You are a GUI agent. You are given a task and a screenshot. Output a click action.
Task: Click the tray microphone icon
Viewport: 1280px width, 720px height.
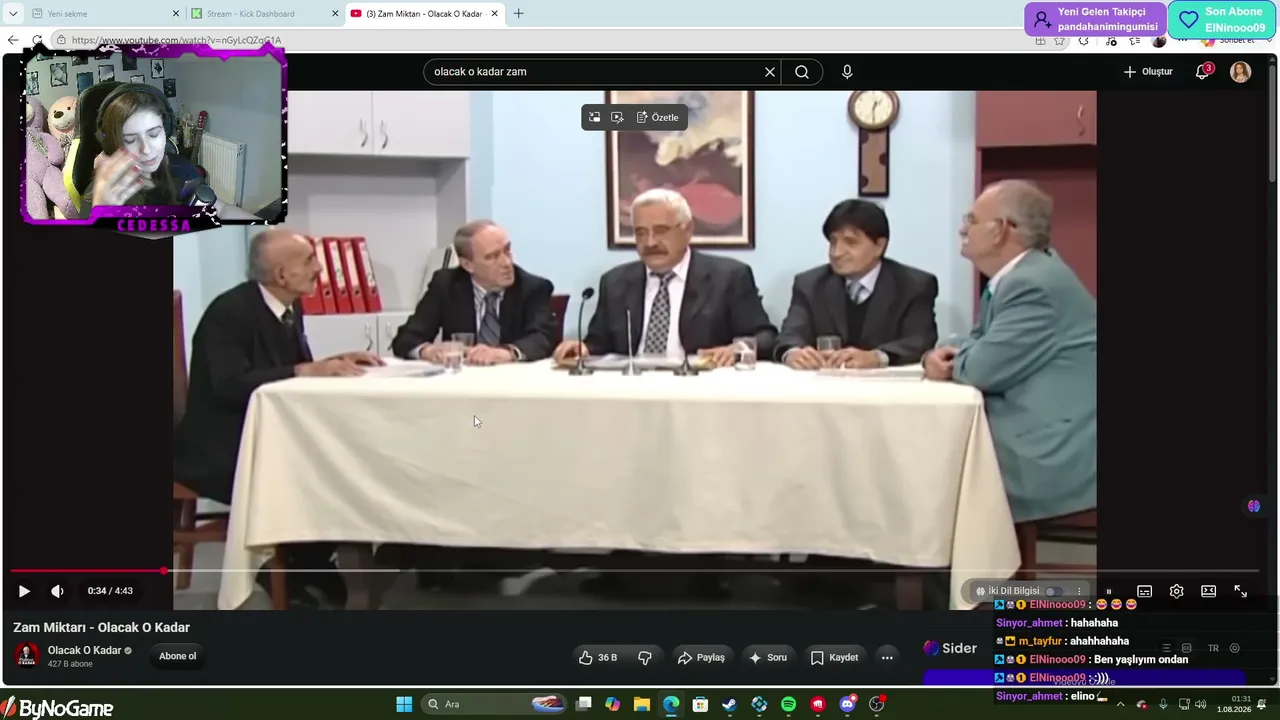tap(1162, 704)
